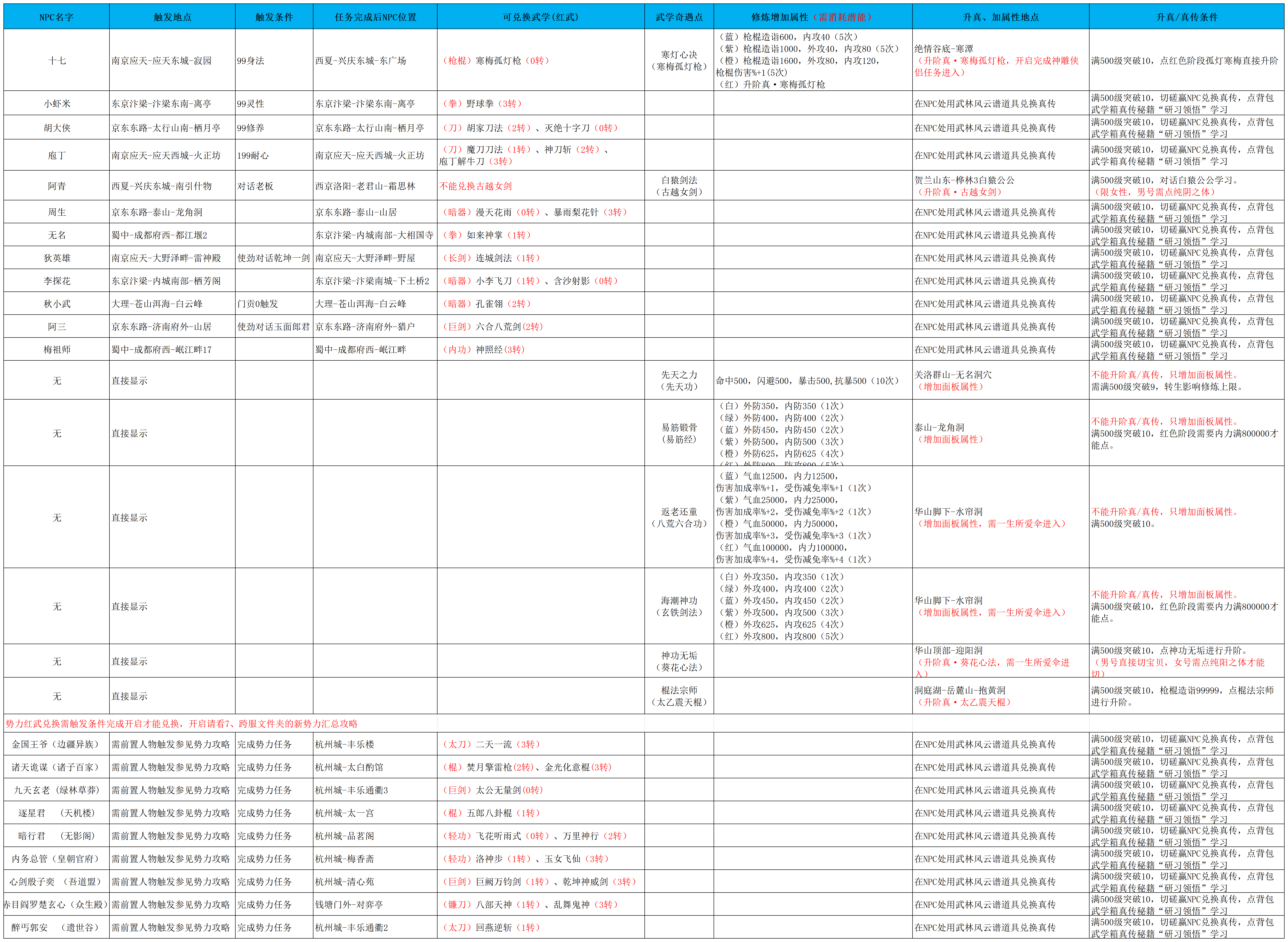This screenshot has width=1288, height=942.
Task: Select the 白猿剑法 (古越女剑) cell
Action: 679,186
